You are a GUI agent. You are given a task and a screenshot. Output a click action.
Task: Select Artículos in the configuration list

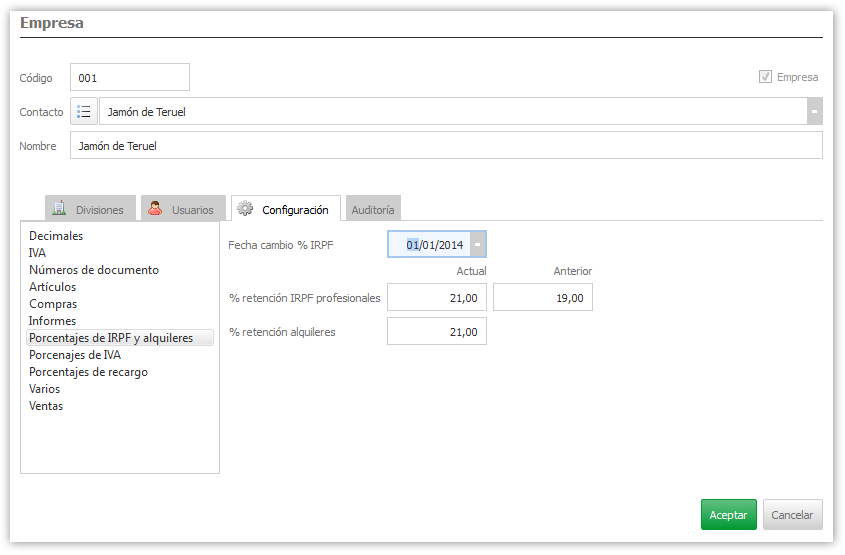coord(52,287)
